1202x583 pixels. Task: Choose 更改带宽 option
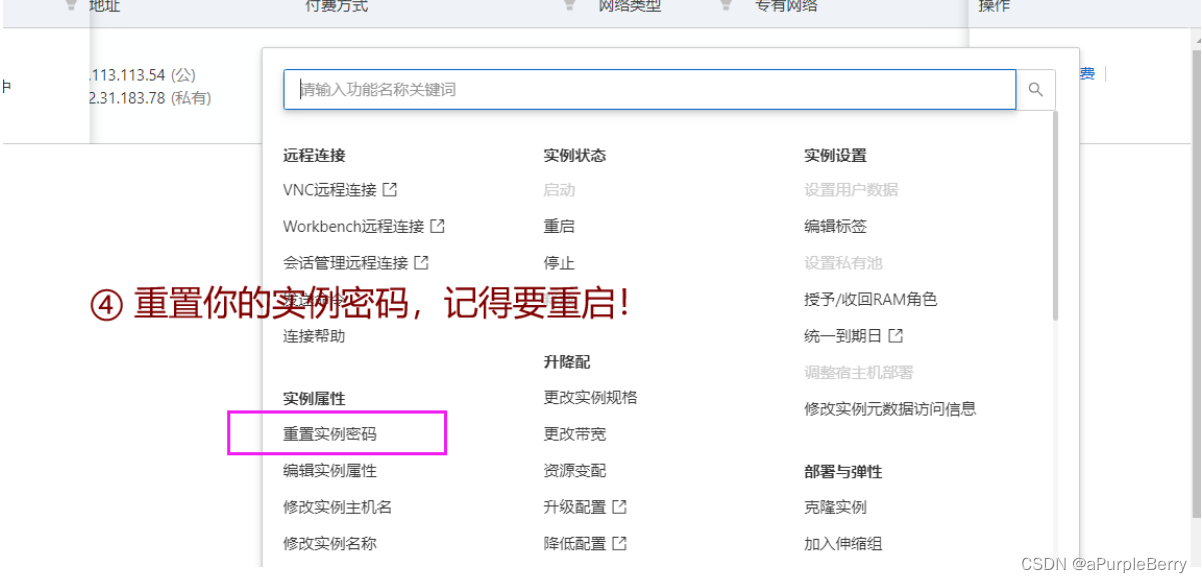[575, 434]
